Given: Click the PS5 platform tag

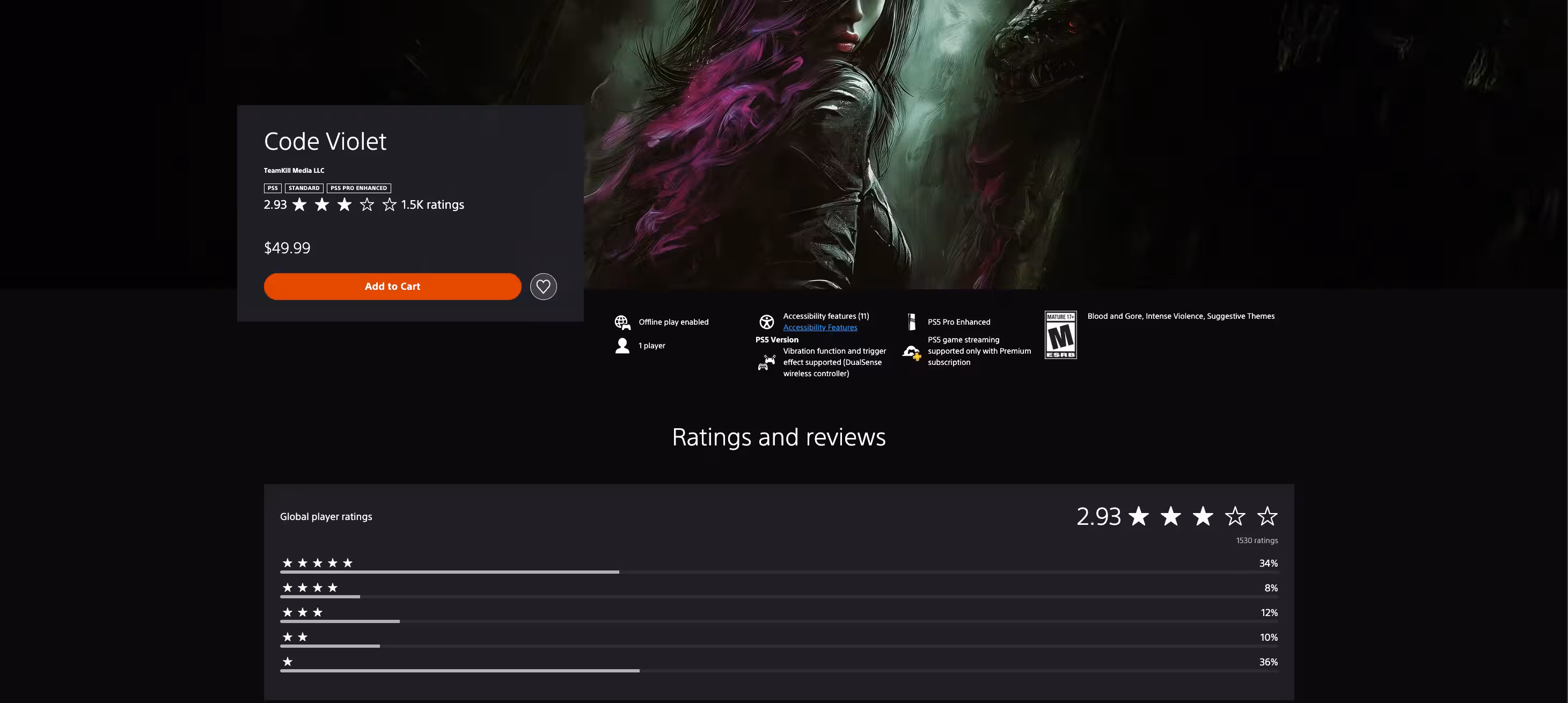Looking at the screenshot, I should coord(272,188).
